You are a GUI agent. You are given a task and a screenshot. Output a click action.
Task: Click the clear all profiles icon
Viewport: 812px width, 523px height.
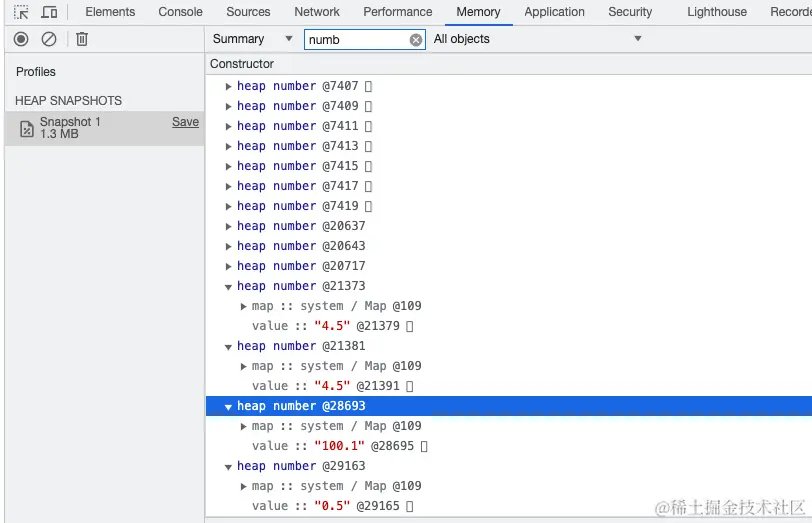tap(49, 39)
